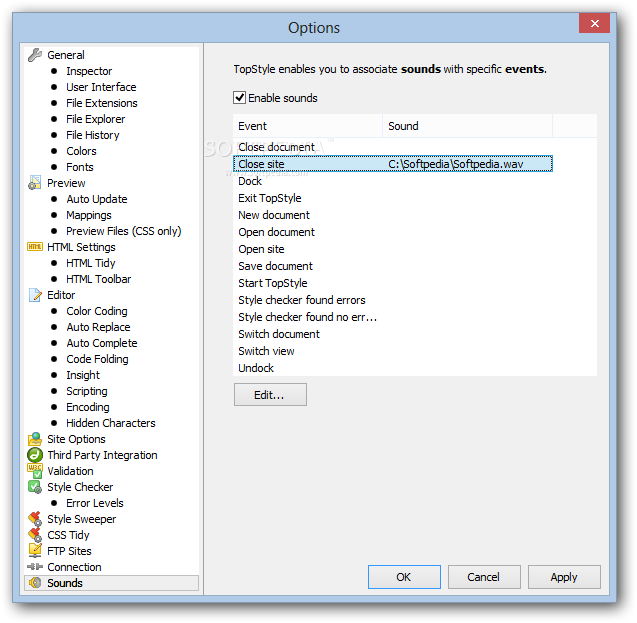Select File History in the tree

tap(93, 135)
